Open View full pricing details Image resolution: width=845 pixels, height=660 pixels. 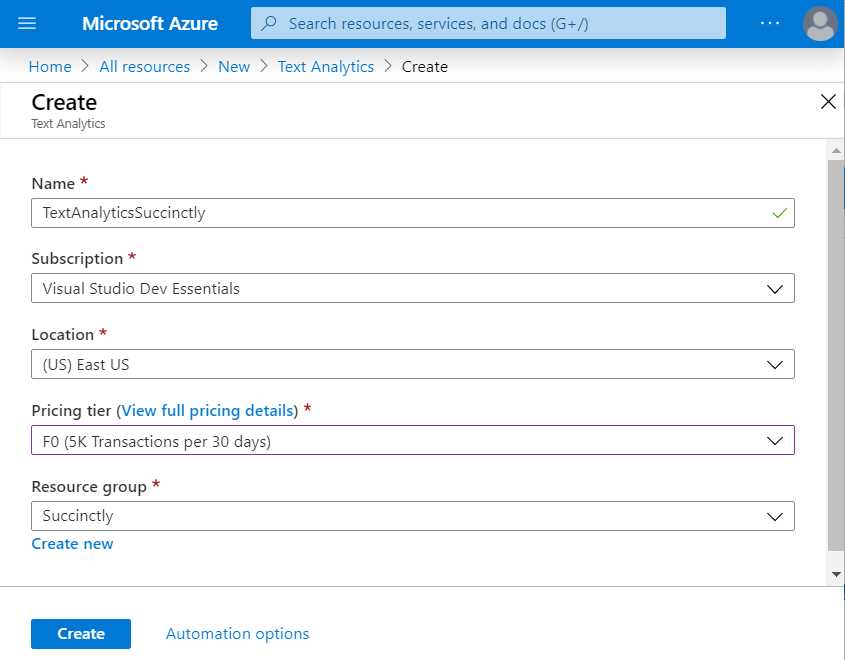(x=207, y=410)
